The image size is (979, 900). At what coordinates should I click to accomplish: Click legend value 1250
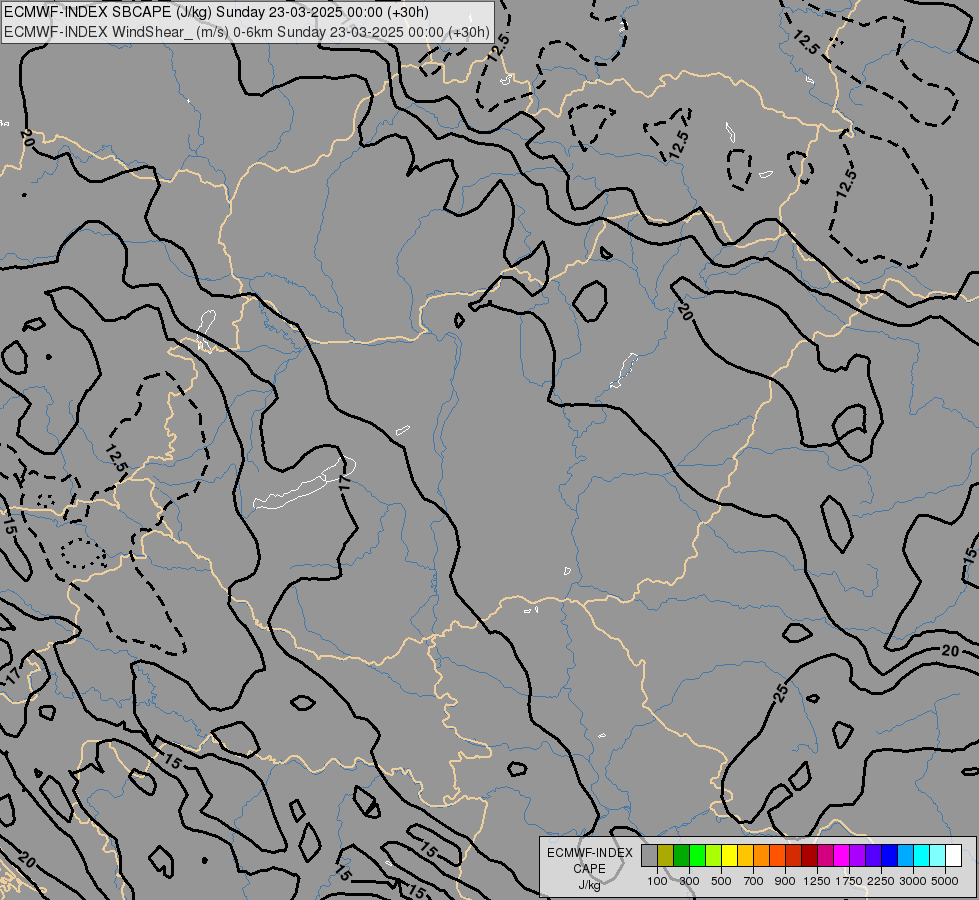coord(817,881)
